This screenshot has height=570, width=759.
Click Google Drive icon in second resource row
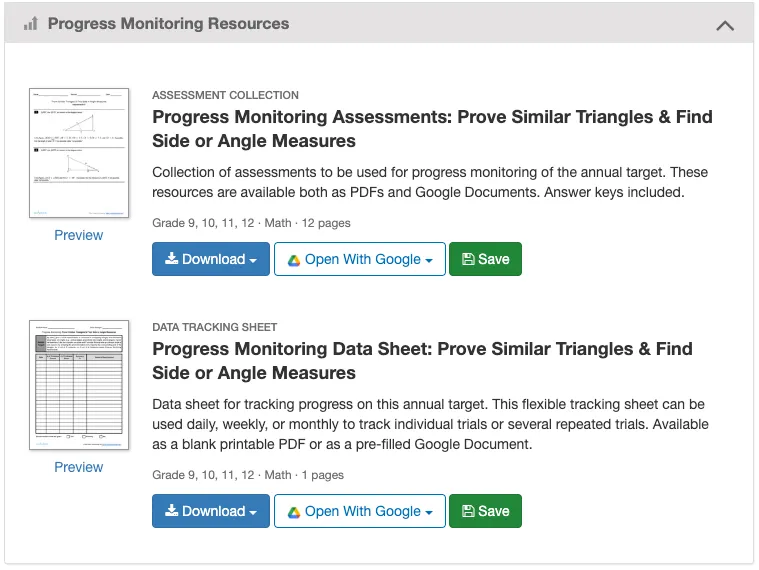(x=294, y=512)
